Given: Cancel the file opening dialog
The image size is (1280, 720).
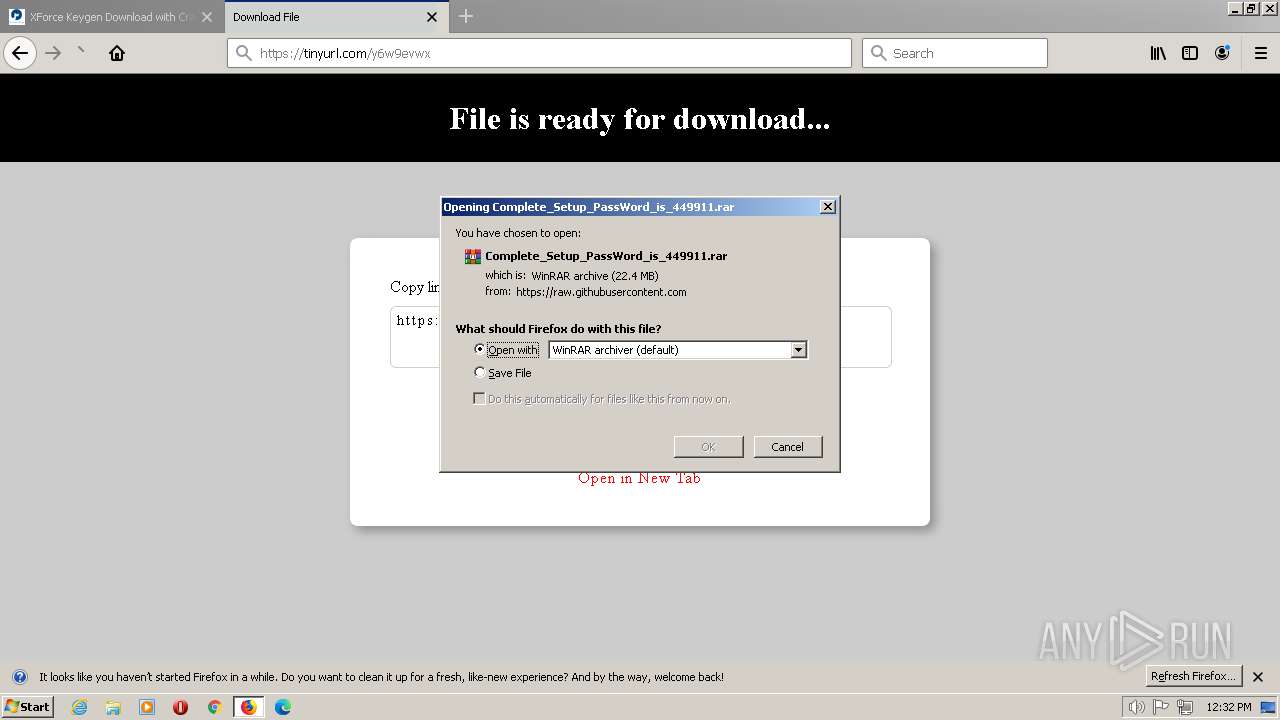Looking at the screenshot, I should [787, 447].
